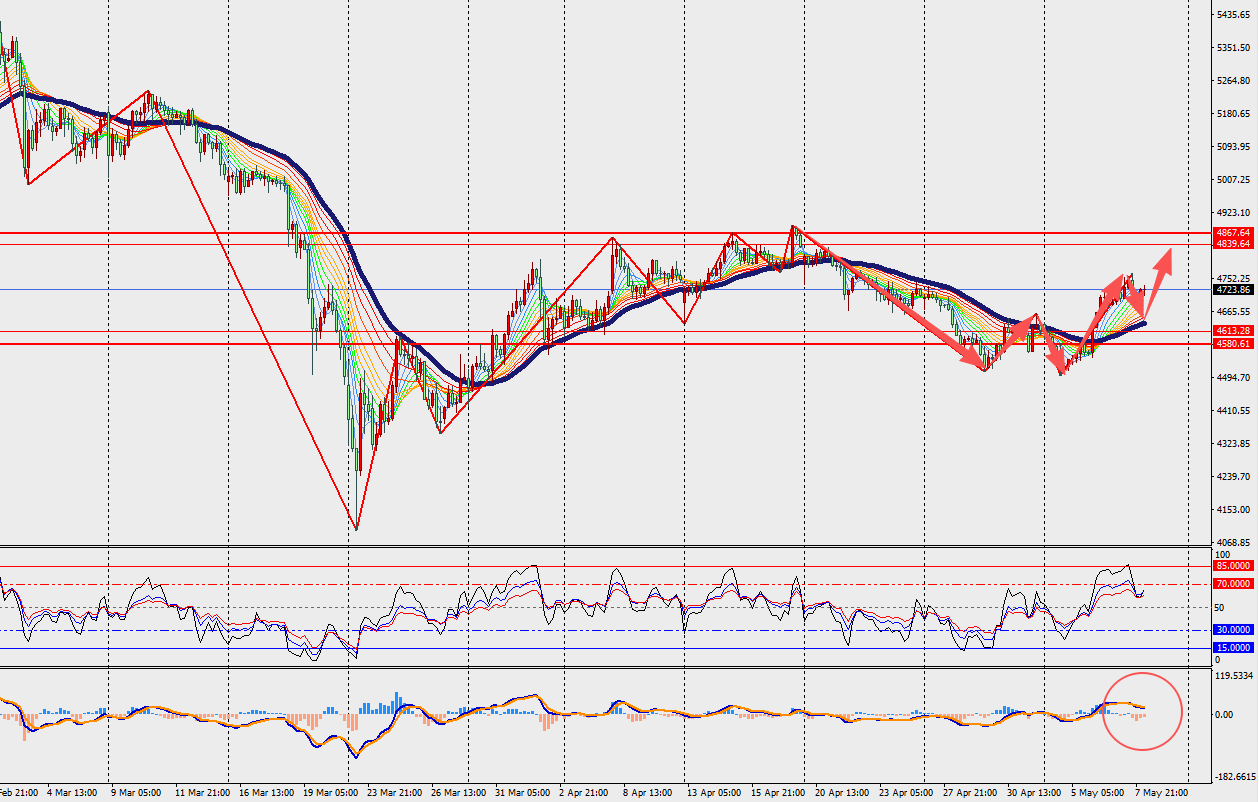Click the 5264.80 price axis label
The height and width of the screenshot is (802, 1259).
[1234, 81]
